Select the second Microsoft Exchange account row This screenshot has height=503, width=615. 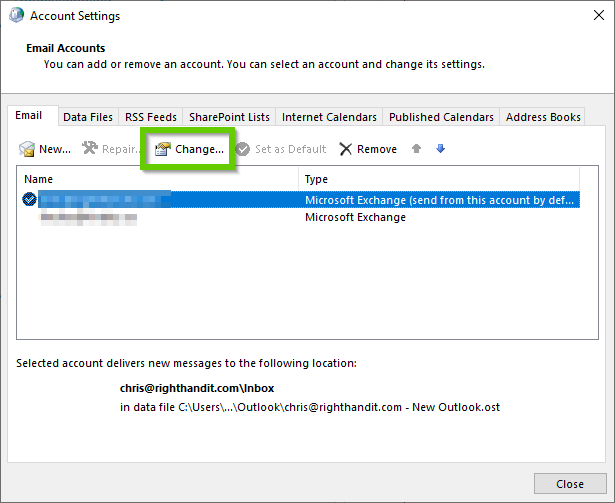301,217
